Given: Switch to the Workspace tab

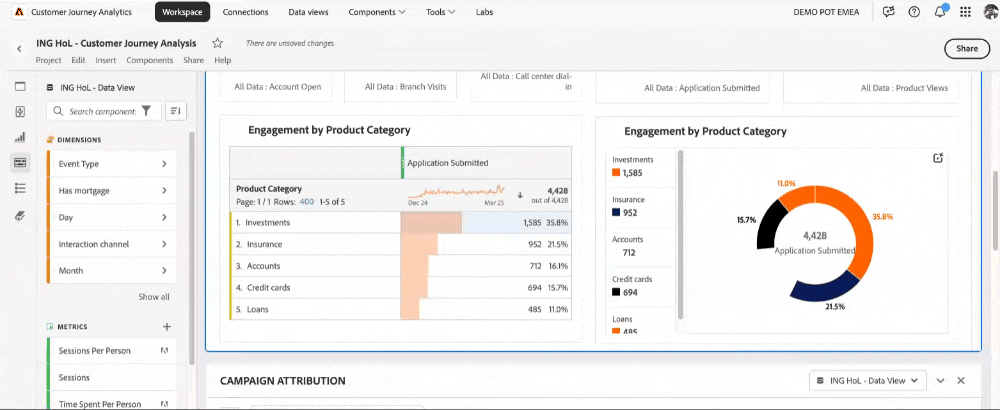Looking at the screenshot, I should (182, 12).
